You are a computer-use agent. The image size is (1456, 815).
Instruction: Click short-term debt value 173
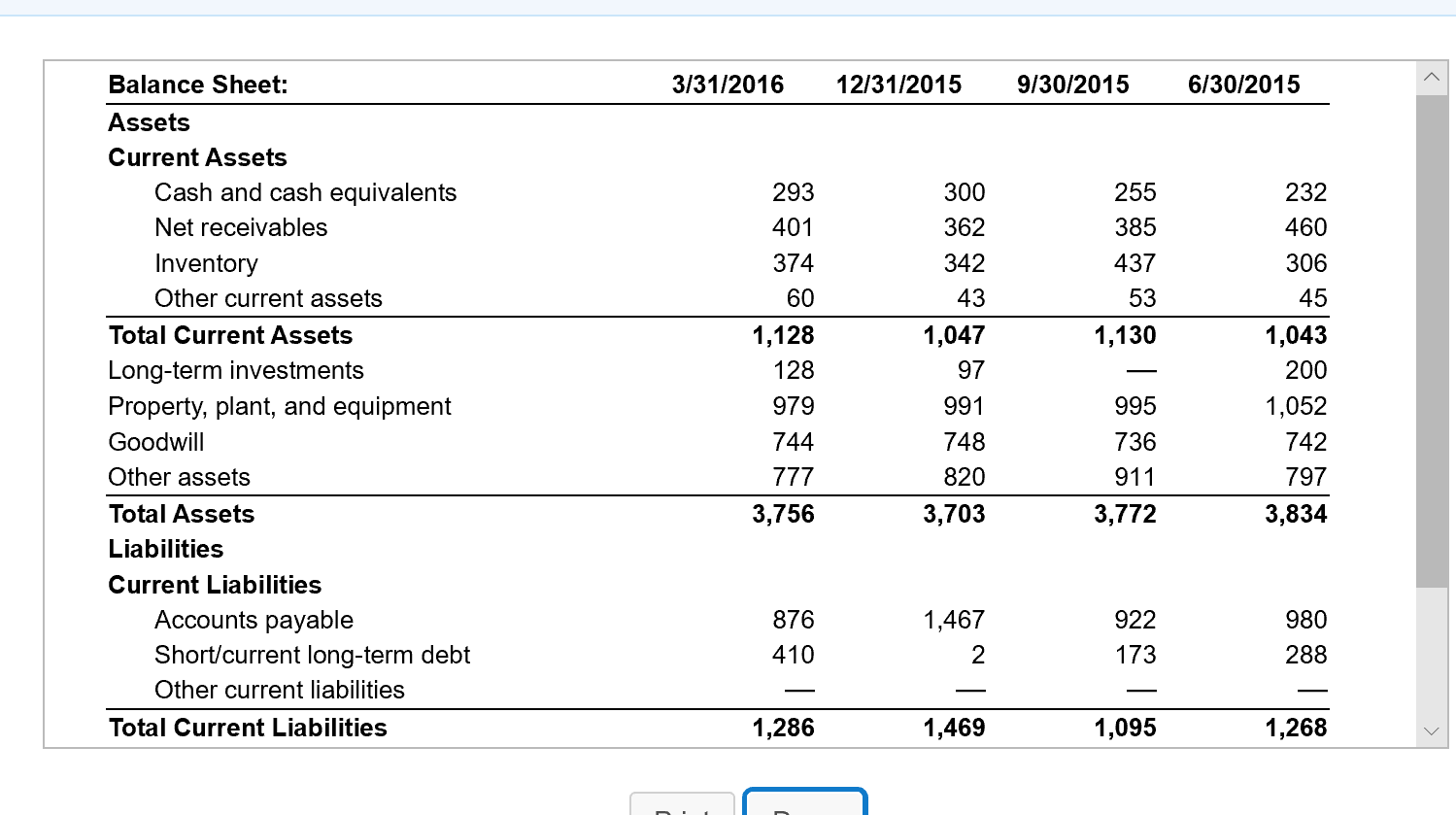point(1135,655)
